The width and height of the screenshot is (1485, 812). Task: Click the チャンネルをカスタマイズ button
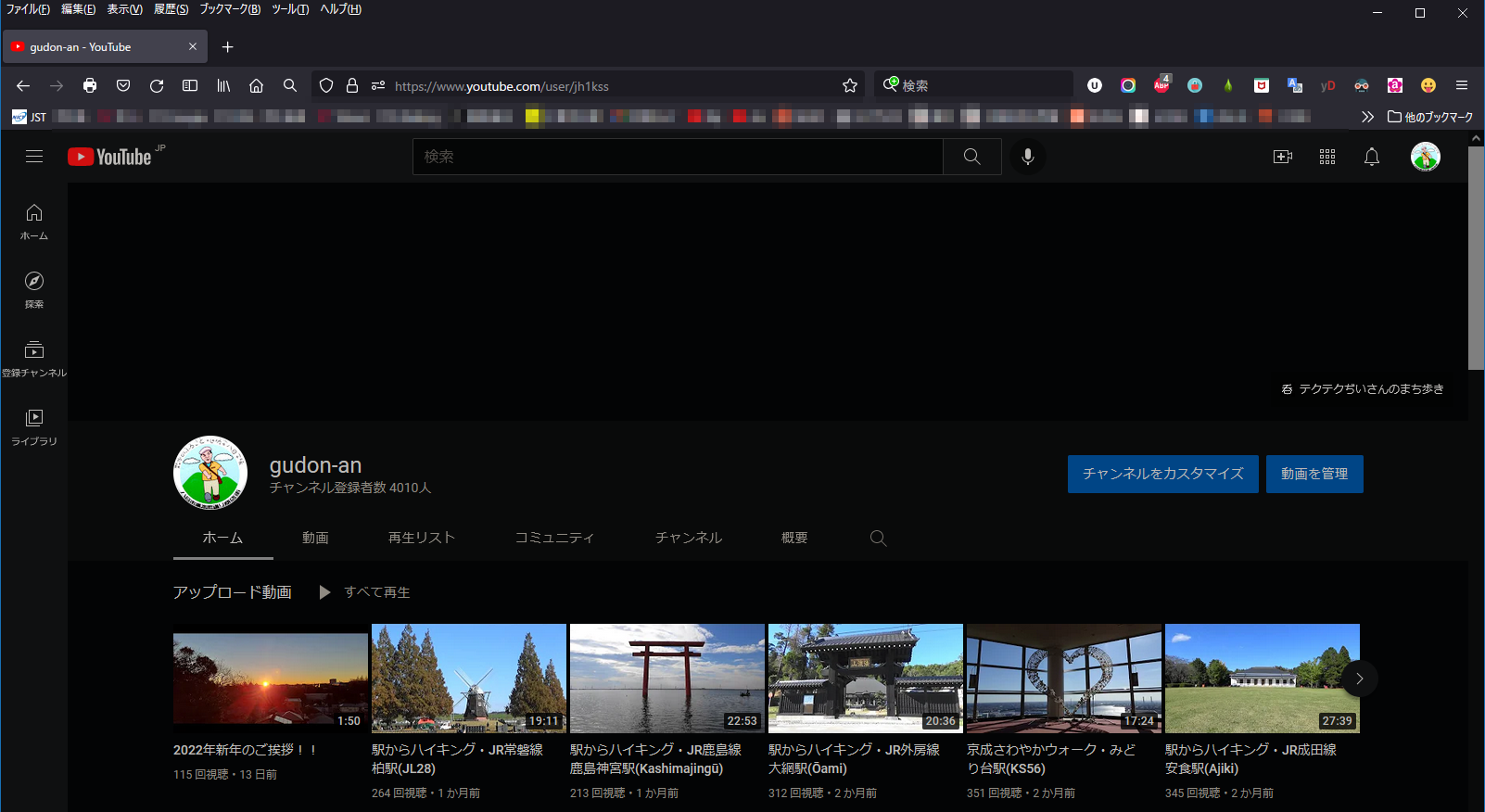[x=1162, y=474]
